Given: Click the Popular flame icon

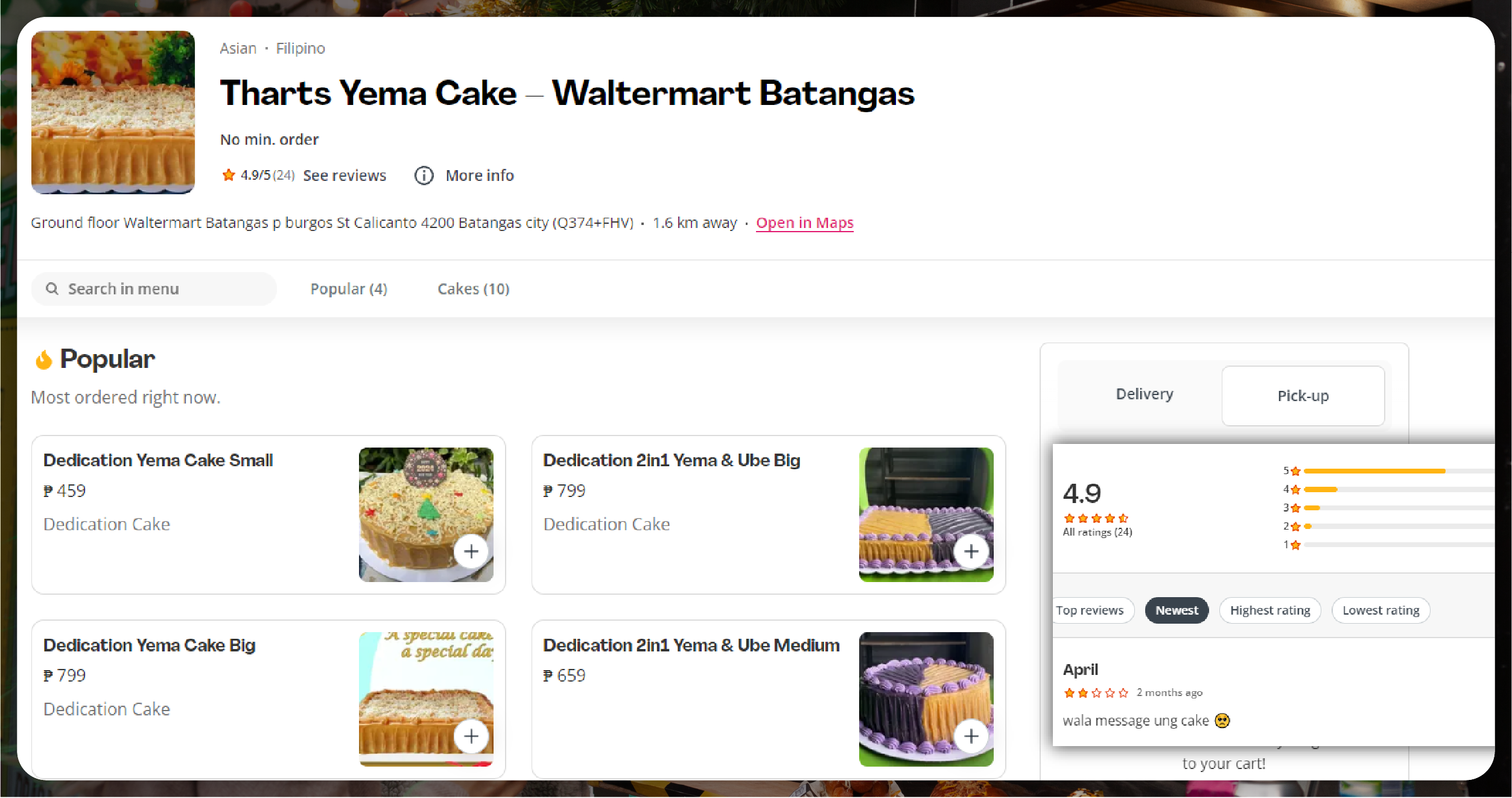Looking at the screenshot, I should [x=43, y=359].
